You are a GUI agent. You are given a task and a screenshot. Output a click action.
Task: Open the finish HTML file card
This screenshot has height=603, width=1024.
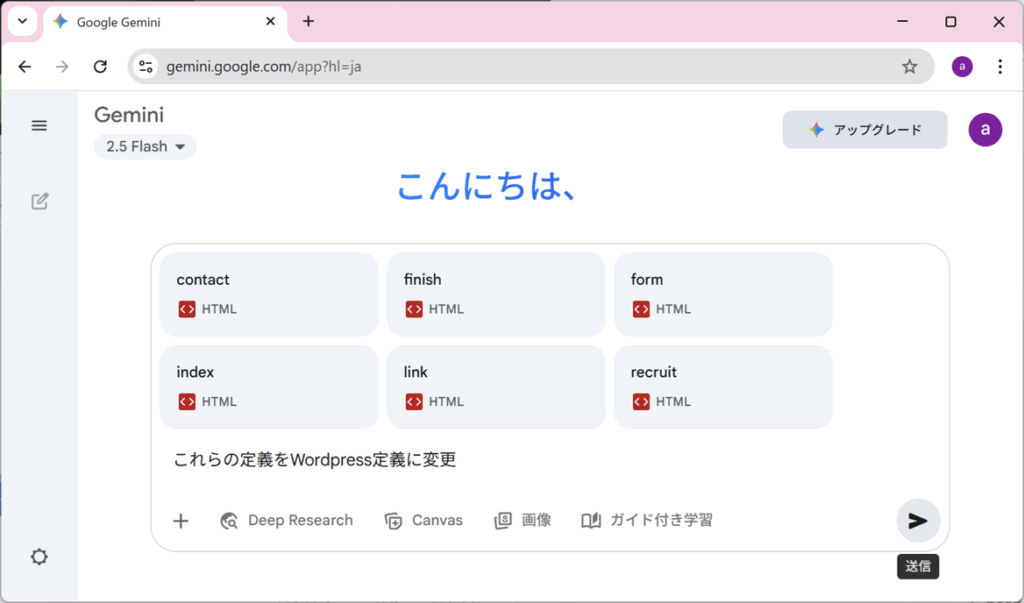[496, 295]
